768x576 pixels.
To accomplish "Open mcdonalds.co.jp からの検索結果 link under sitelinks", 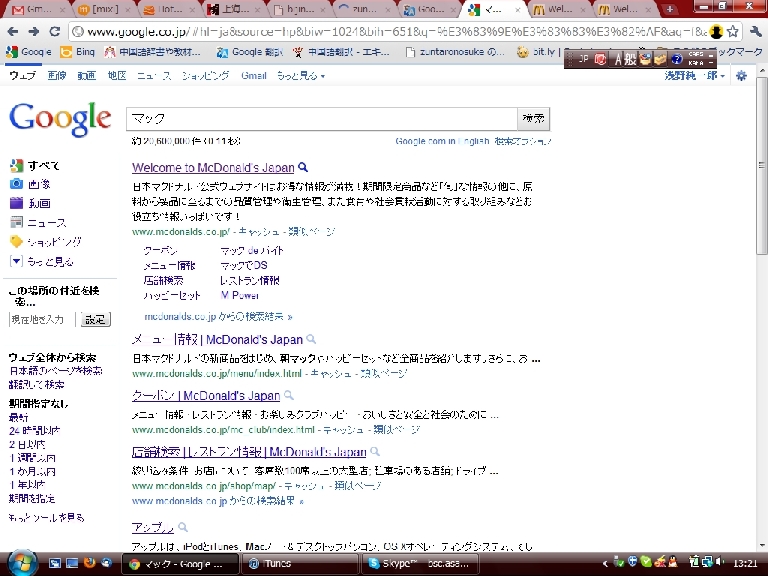I will pos(218,316).
